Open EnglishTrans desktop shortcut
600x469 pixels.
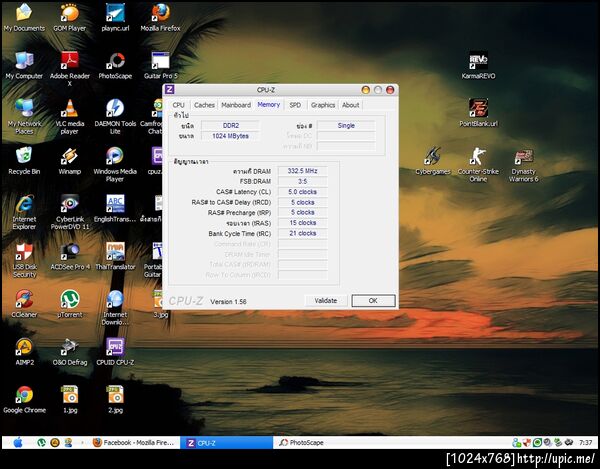point(115,208)
